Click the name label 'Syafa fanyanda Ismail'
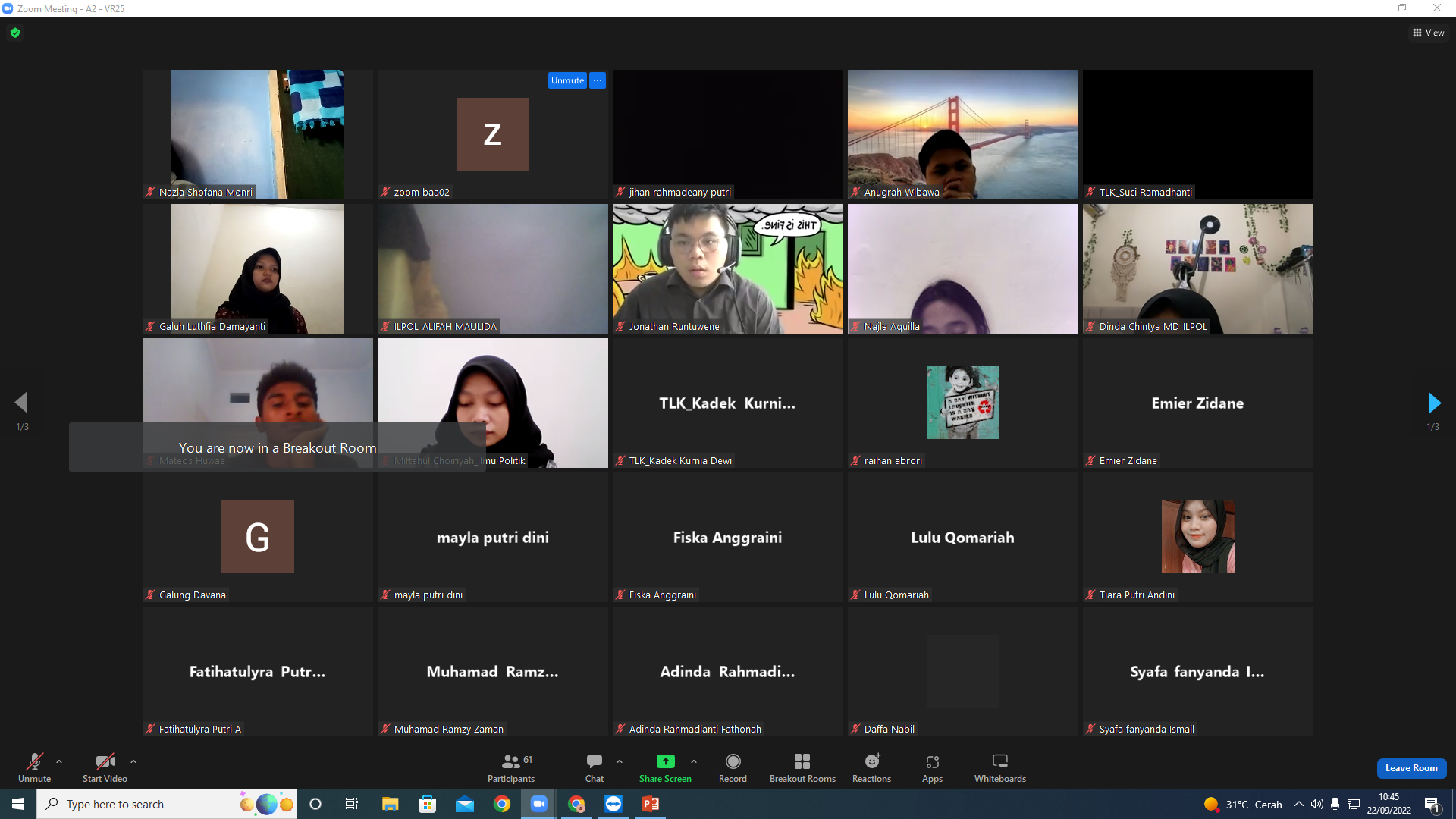Viewport: 1456px width, 819px height. [1147, 730]
